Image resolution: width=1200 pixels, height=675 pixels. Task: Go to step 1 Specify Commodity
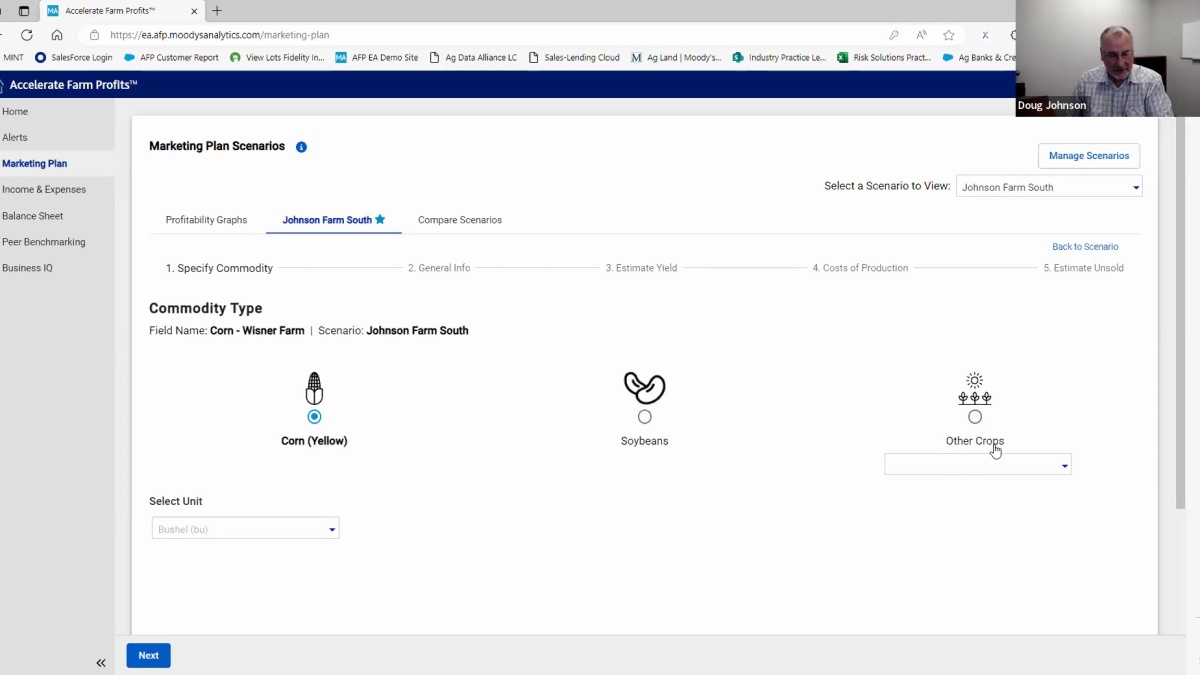pyautogui.click(x=219, y=268)
